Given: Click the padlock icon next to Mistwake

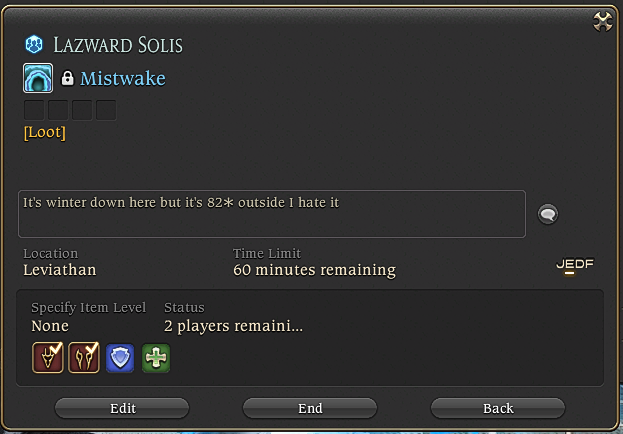Looking at the screenshot, I should tap(67, 78).
